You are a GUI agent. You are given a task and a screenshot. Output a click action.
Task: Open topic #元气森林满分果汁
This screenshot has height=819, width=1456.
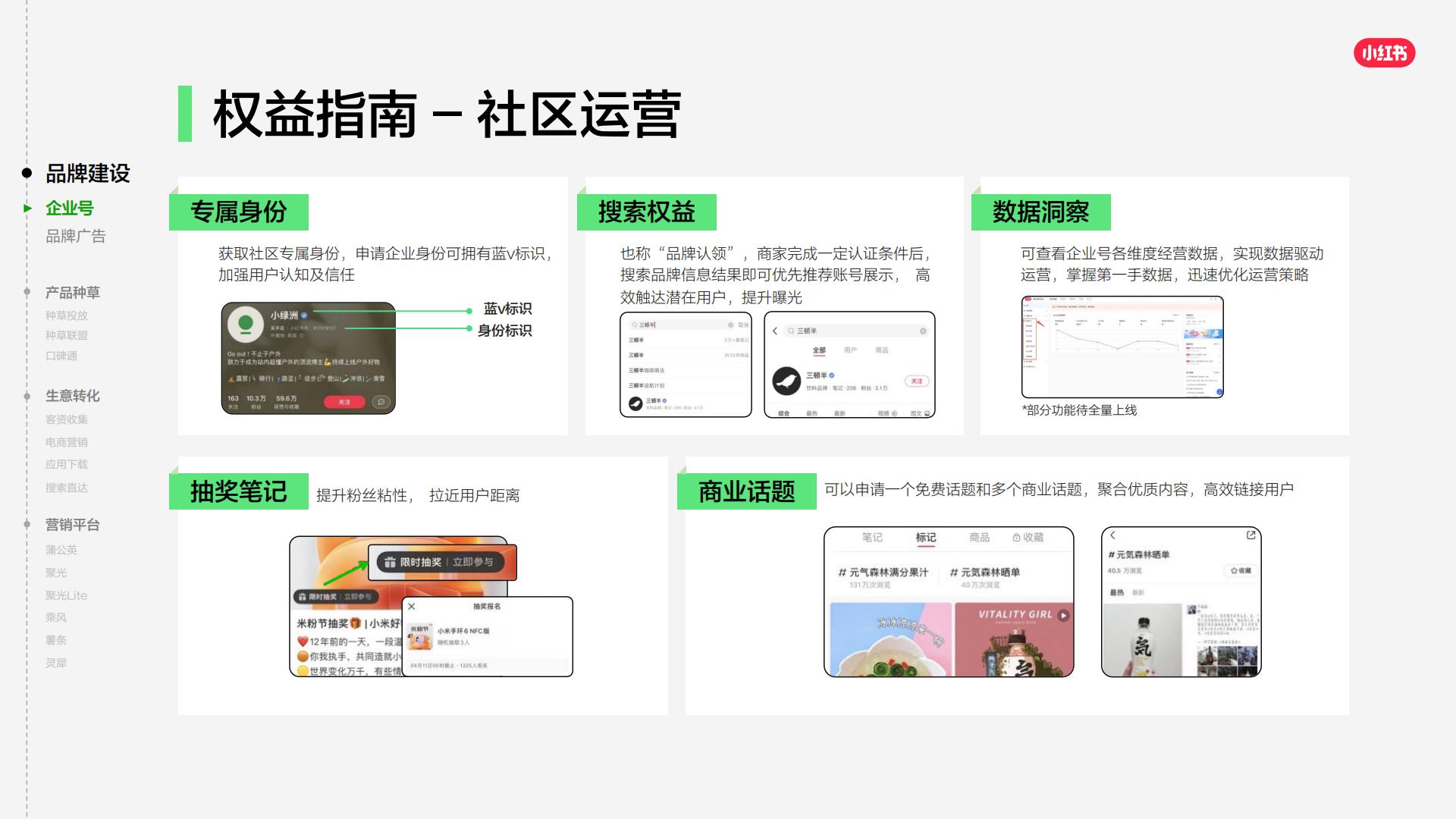tap(883, 578)
